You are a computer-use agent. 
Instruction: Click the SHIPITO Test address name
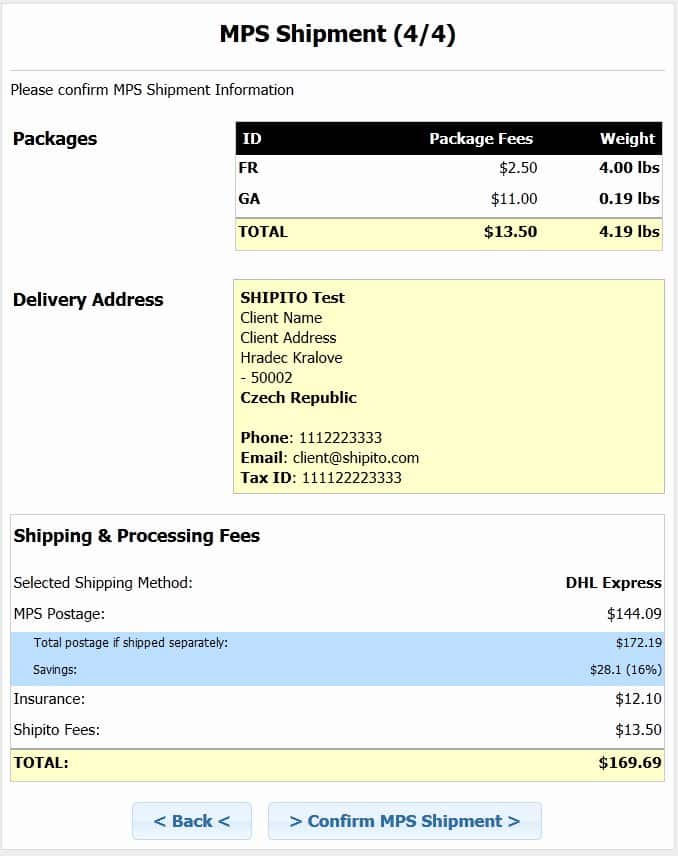[x=292, y=297]
